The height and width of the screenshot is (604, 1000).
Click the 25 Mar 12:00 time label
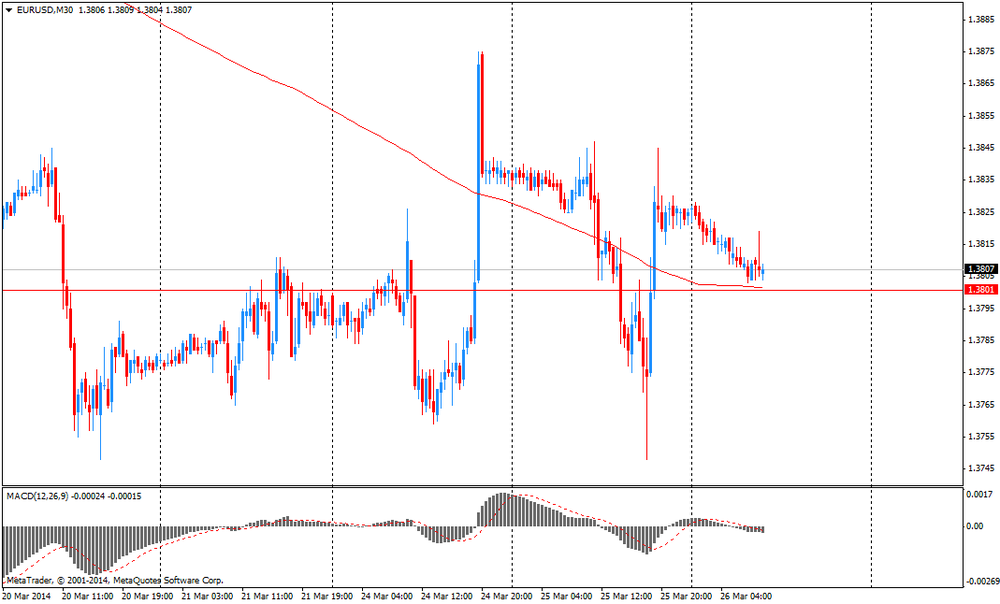click(x=627, y=596)
